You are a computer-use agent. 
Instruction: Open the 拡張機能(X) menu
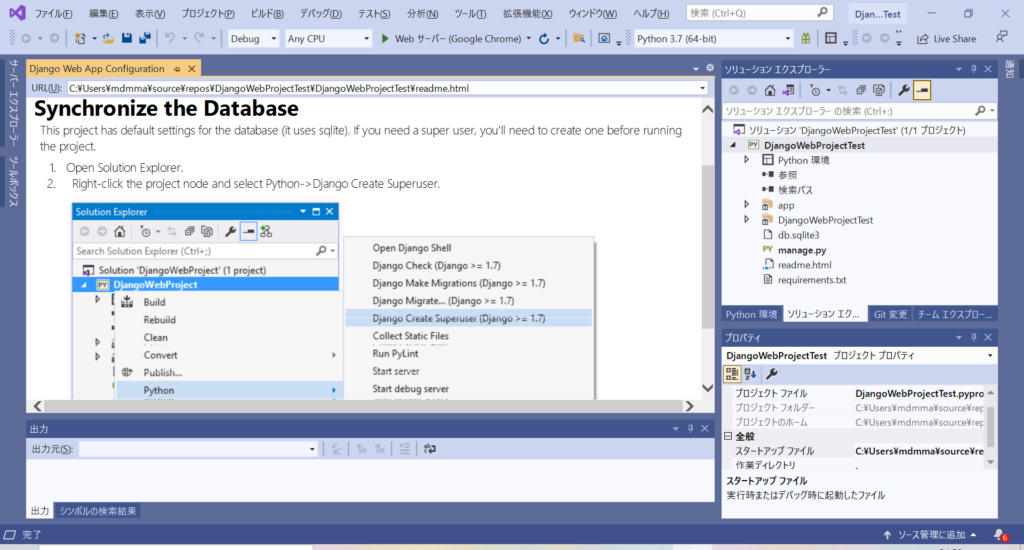coord(527,13)
